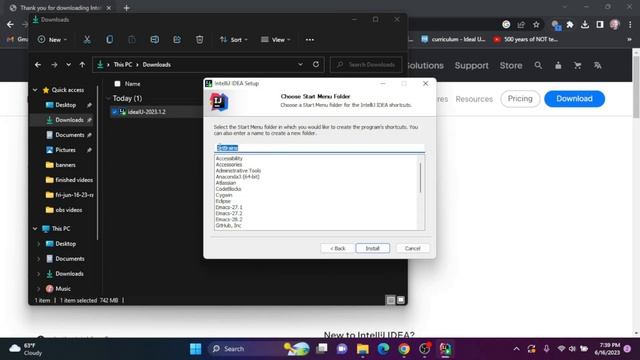Select Accessories in folder list
This screenshot has width=640, height=360.
click(229, 164)
